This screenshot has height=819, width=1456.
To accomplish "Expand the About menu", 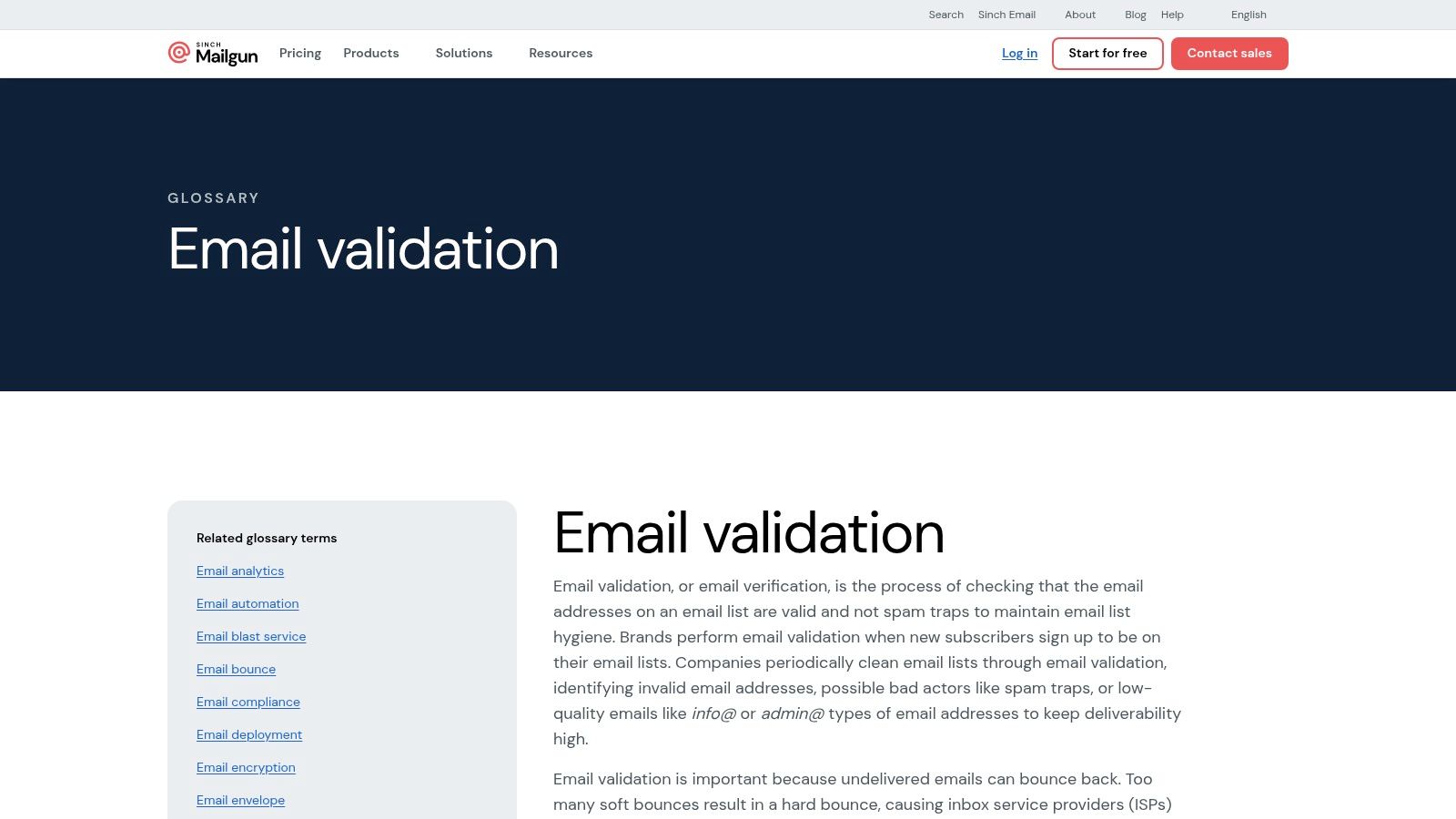I will [x=1080, y=15].
